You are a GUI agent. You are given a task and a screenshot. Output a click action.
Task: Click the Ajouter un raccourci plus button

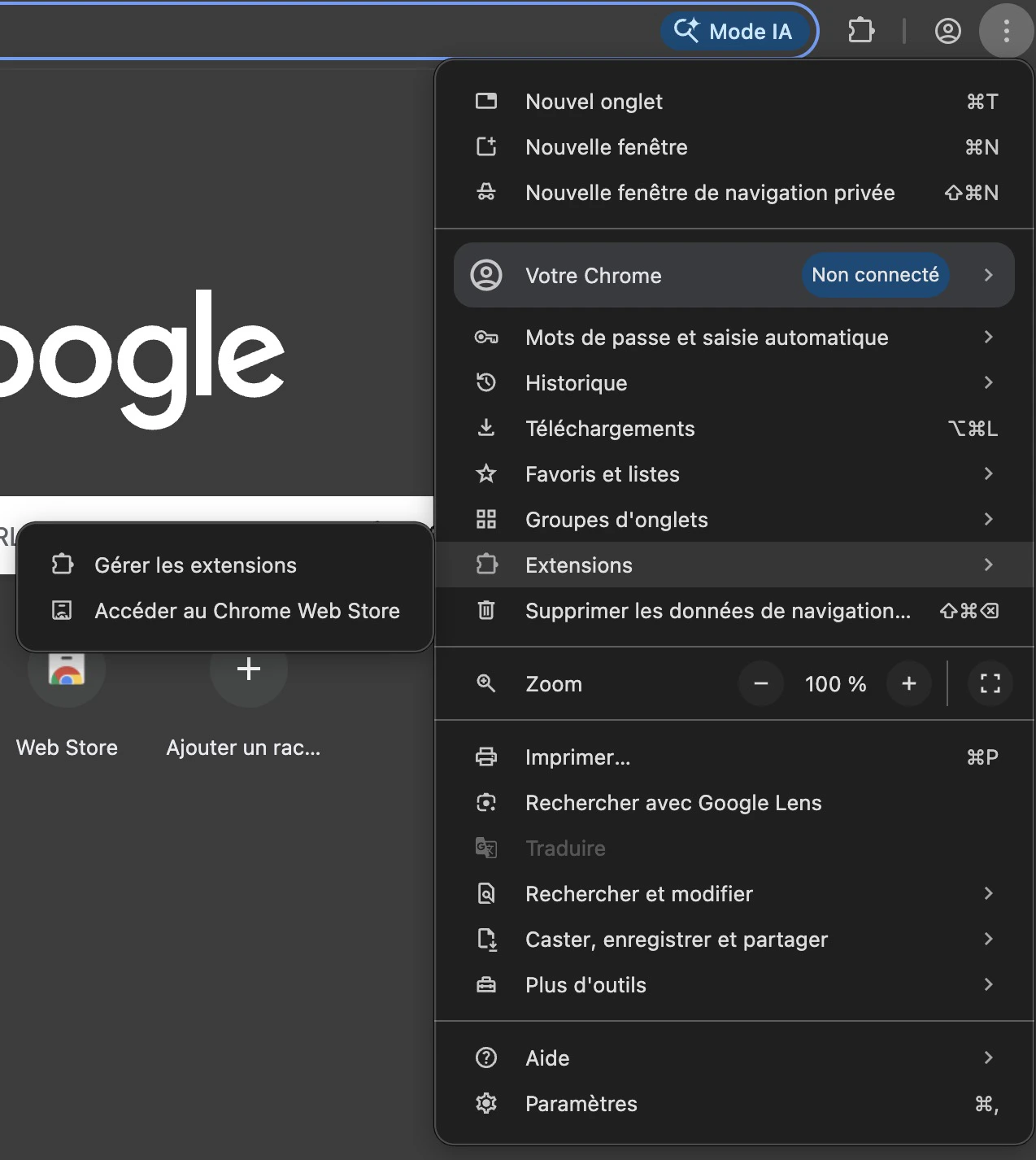click(249, 669)
